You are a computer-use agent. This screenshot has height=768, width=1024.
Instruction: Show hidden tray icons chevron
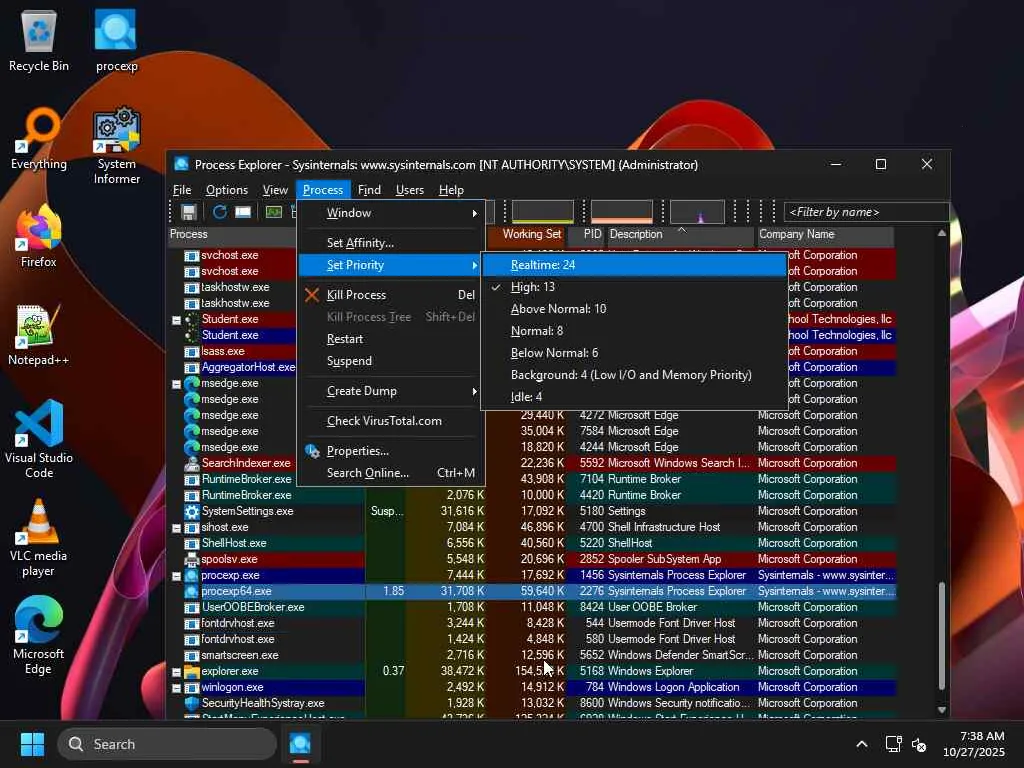862,744
